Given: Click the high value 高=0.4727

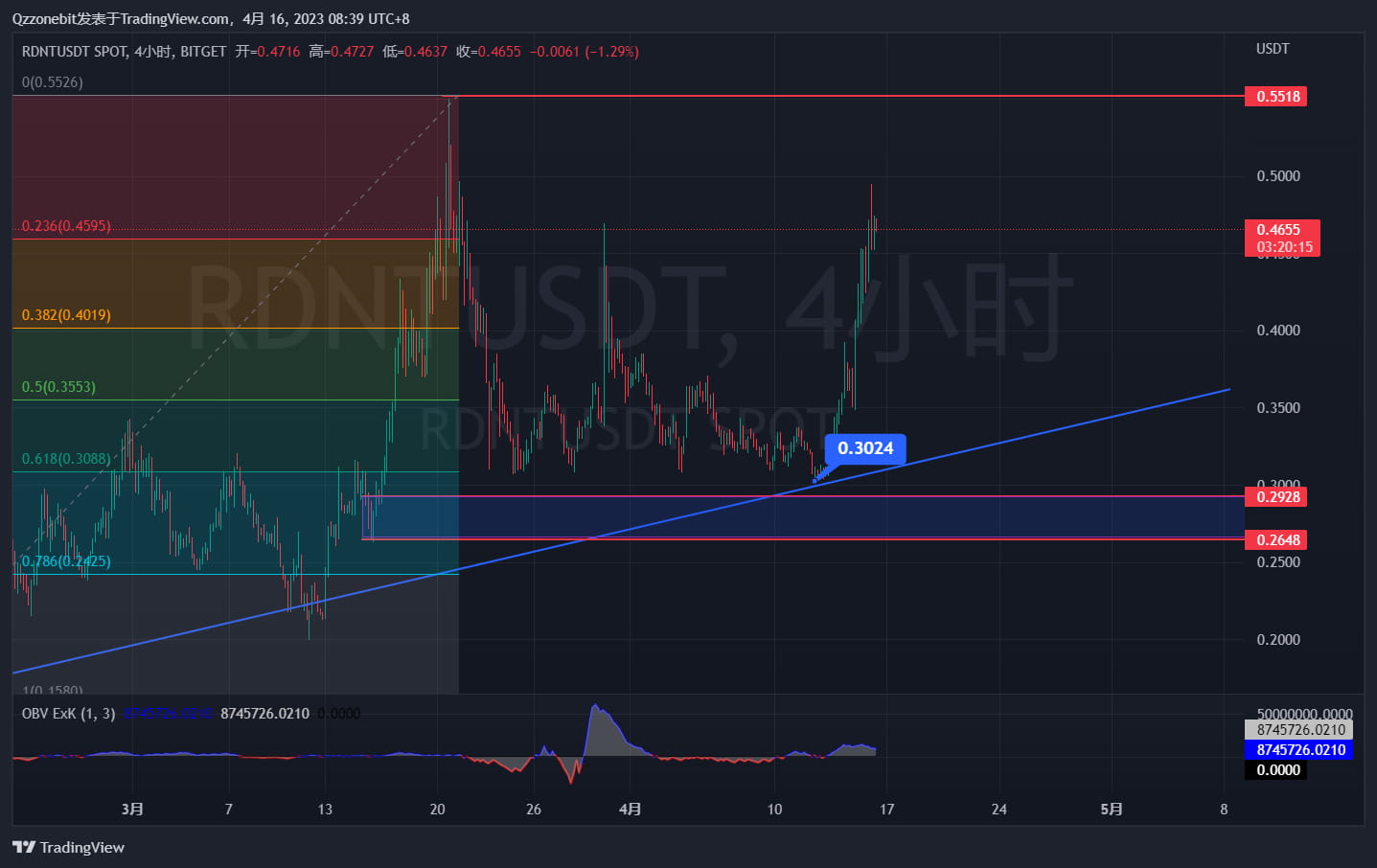Looking at the screenshot, I should pos(341,52).
